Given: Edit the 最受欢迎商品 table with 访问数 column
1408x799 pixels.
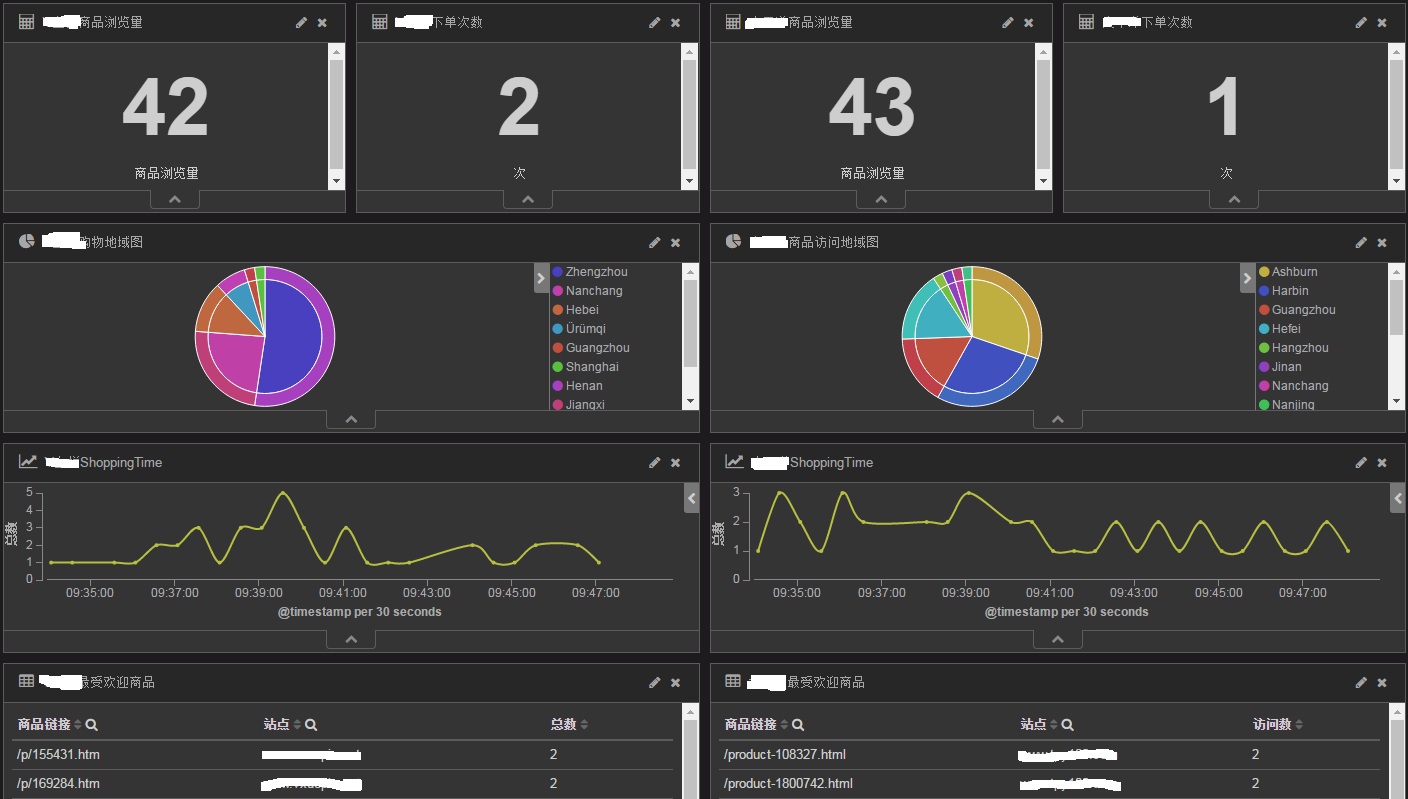Looking at the screenshot, I should 1361,682.
